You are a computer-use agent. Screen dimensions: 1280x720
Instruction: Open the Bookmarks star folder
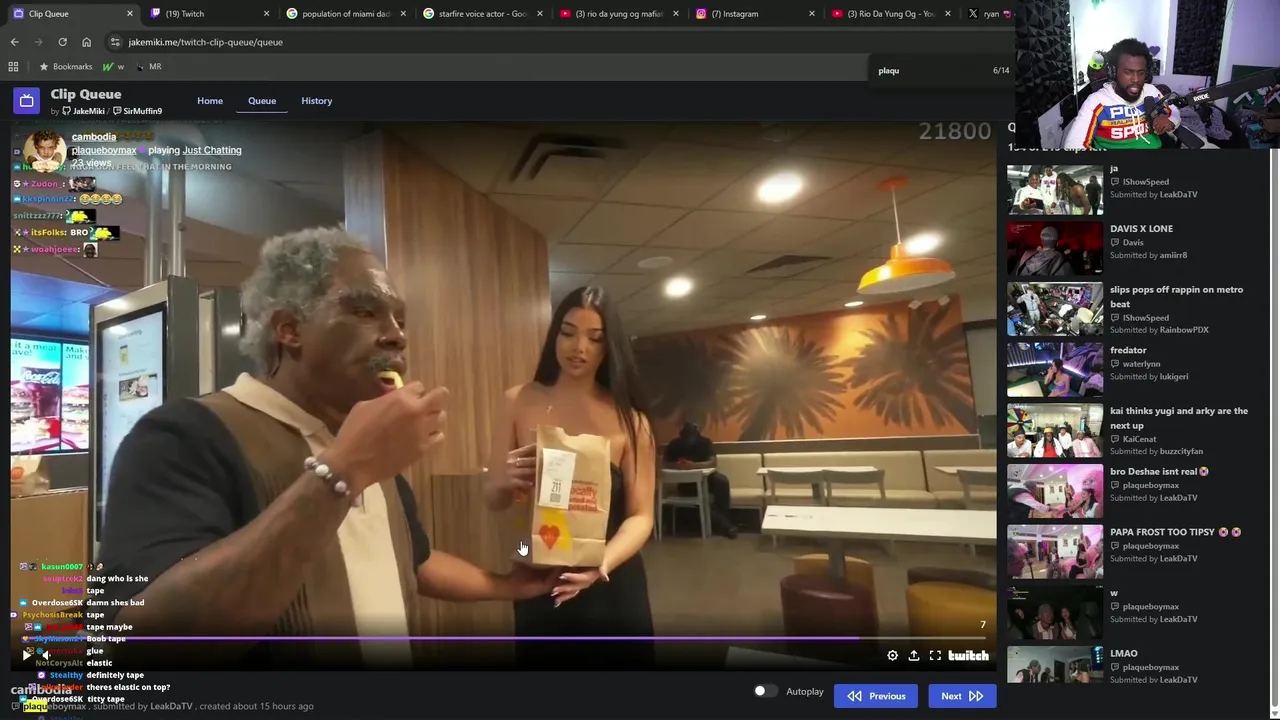[66, 66]
